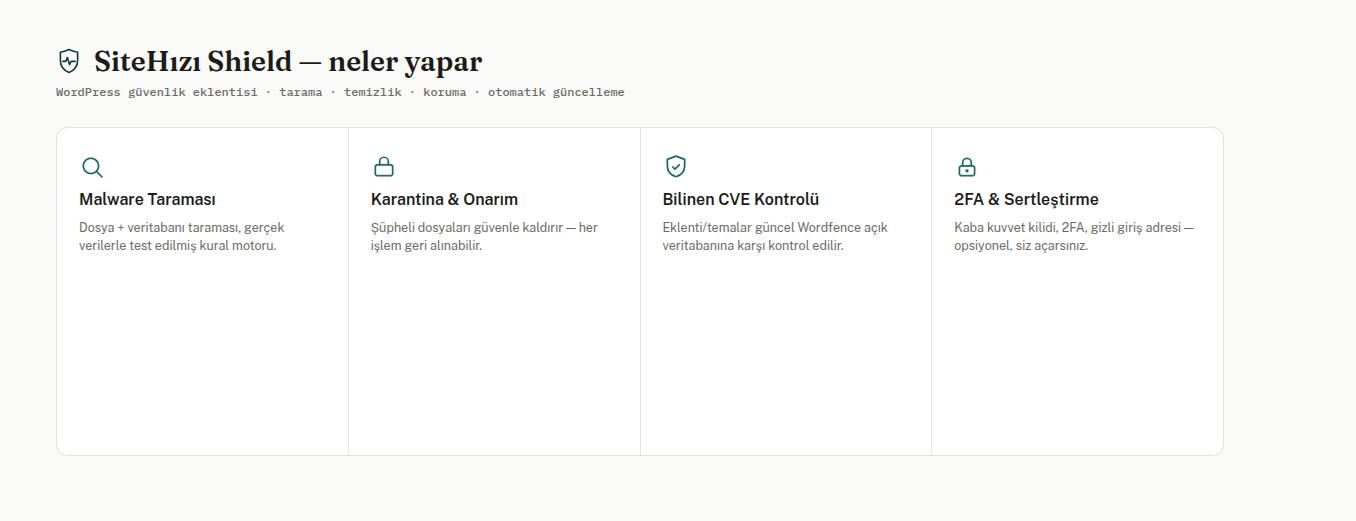Image resolution: width=1356 pixels, height=521 pixels.
Task: Click the Bilinen CVE Kontrolü card title
Action: (741, 199)
